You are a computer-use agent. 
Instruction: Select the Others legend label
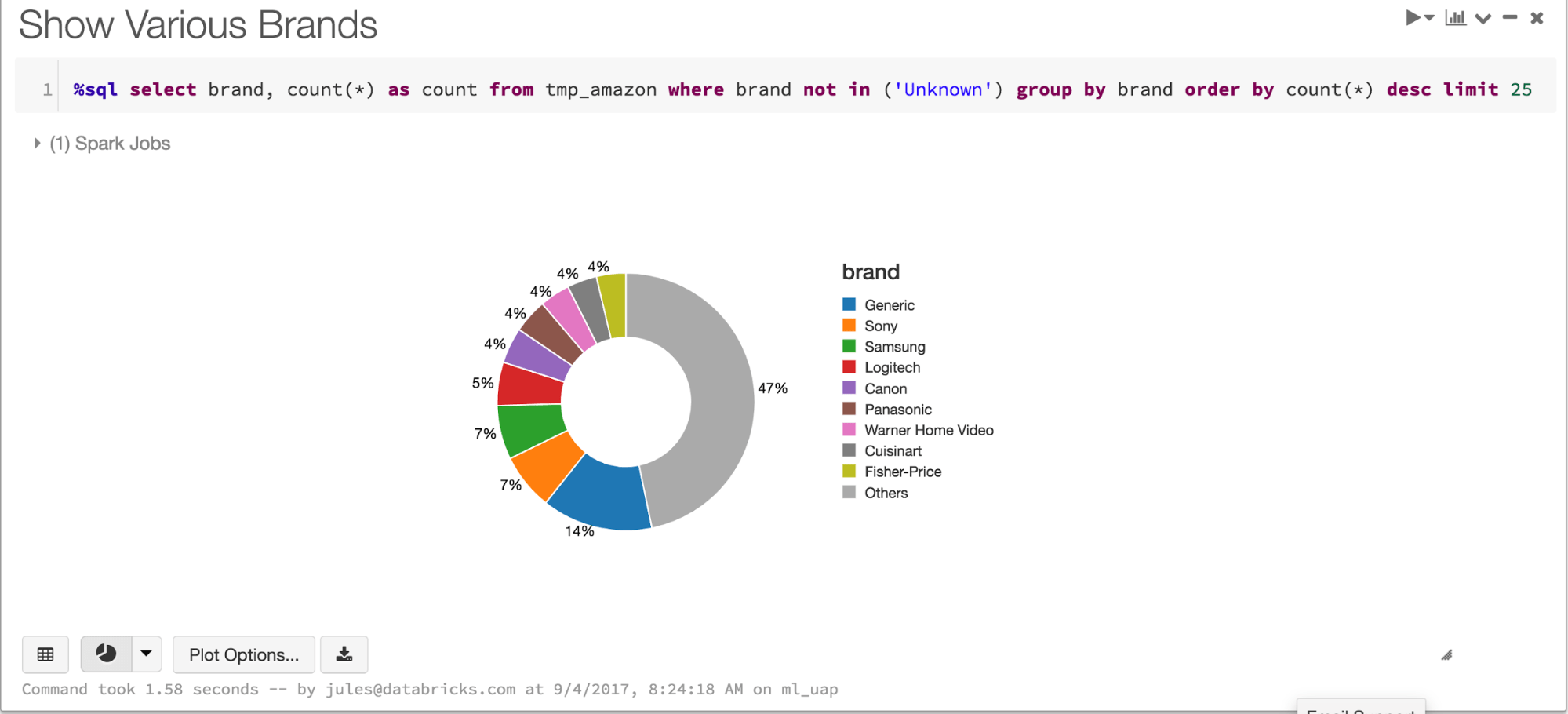886,493
